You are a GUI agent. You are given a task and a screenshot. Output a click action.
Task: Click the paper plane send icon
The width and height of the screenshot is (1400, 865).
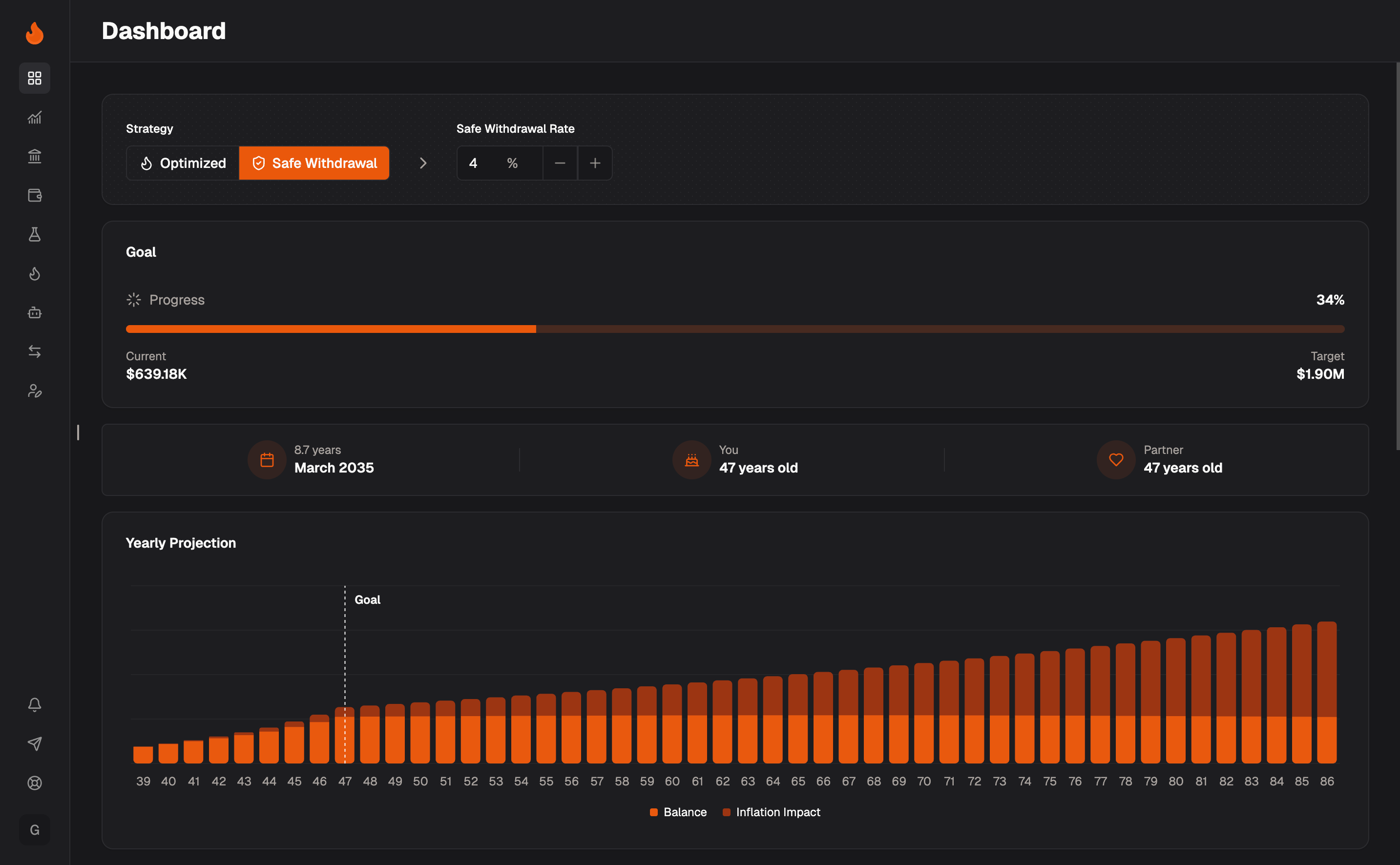click(34, 744)
